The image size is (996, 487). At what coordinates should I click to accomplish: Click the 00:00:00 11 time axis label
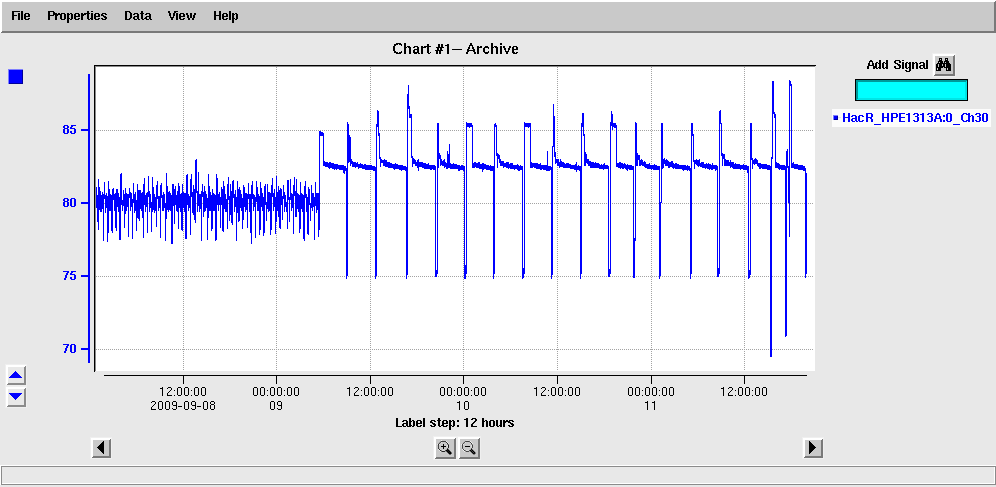(651, 399)
